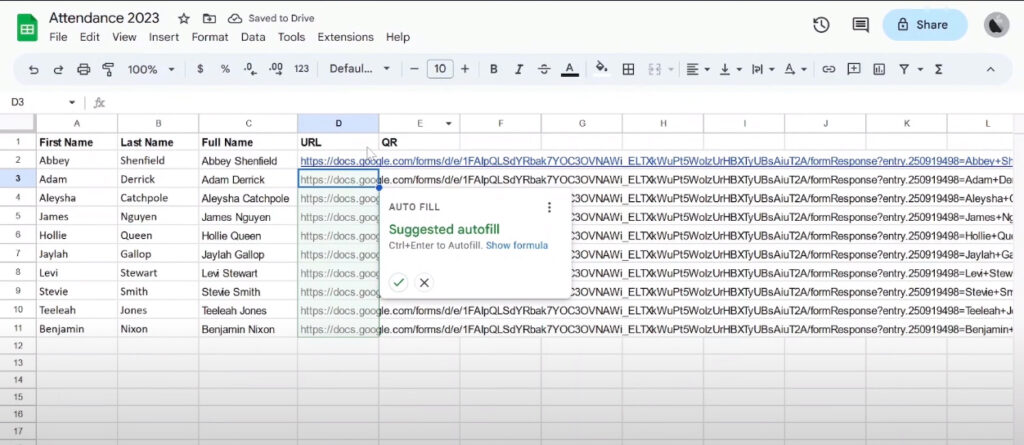The width and height of the screenshot is (1024, 445).
Task: Select the Paint format tool
Action: point(108,69)
